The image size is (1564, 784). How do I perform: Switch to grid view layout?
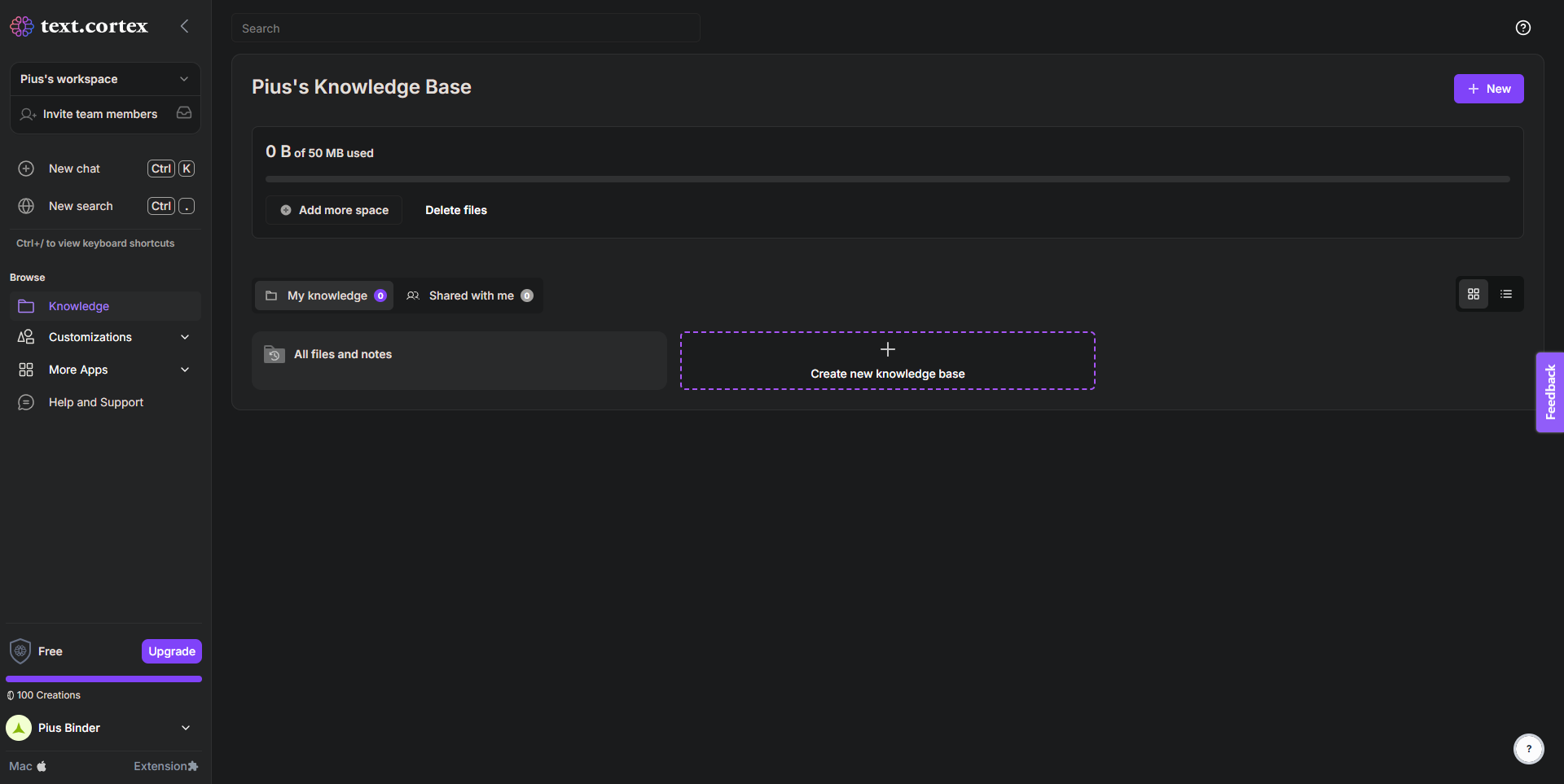click(1473, 294)
